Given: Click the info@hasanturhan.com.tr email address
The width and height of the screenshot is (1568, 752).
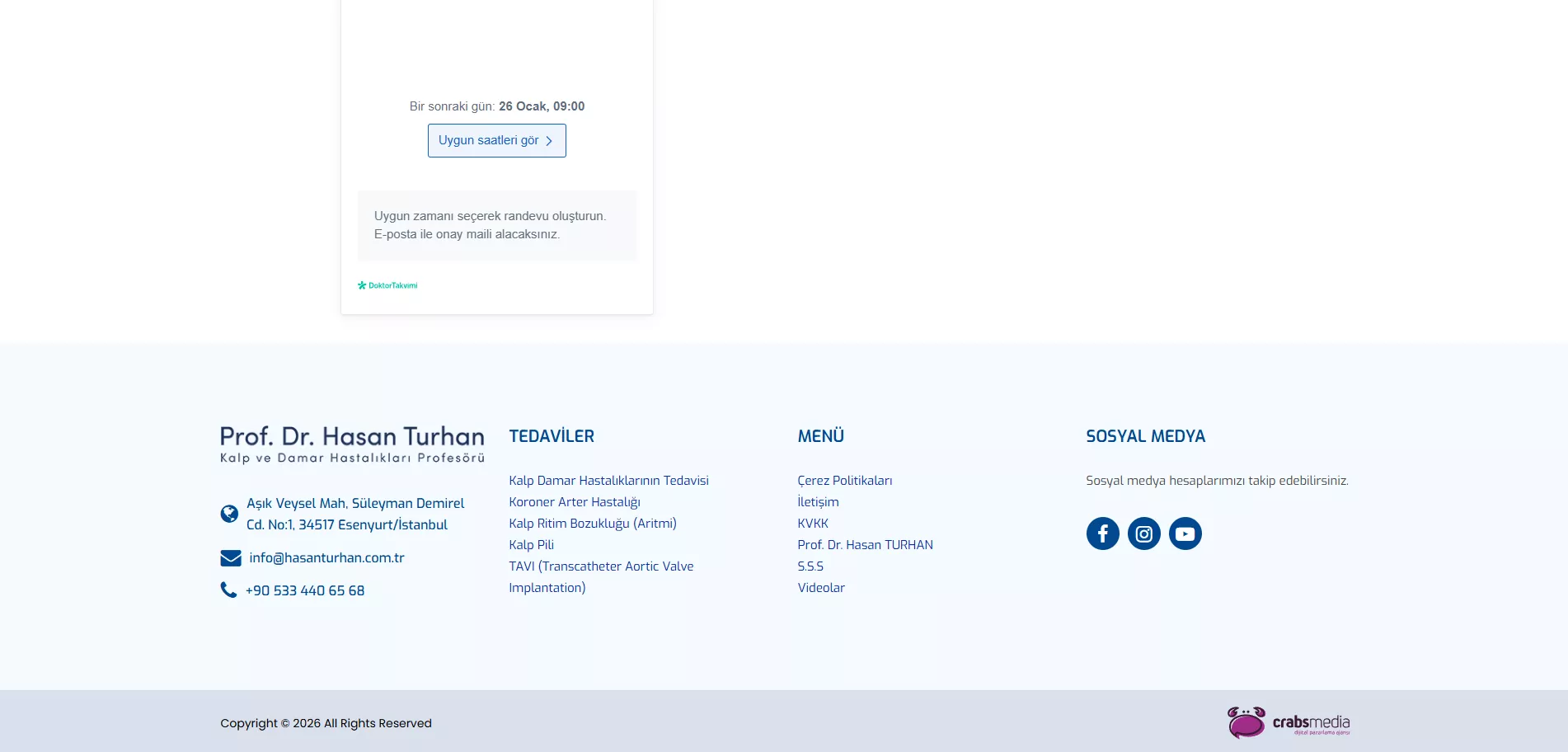Looking at the screenshot, I should click(326, 558).
